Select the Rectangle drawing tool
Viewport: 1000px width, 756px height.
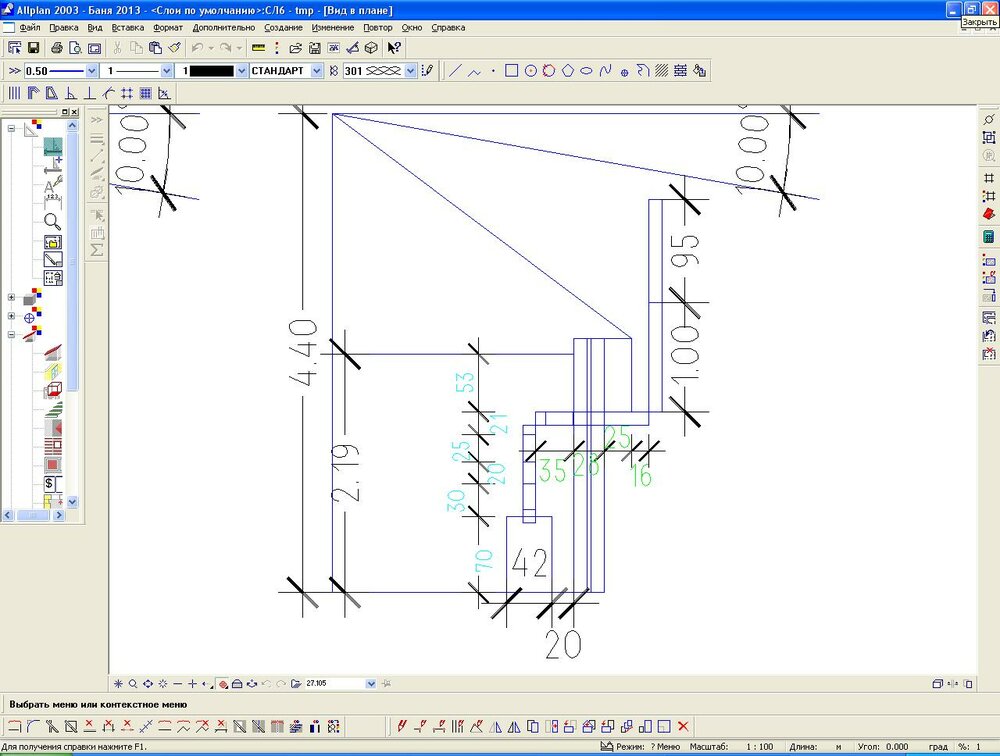pos(511,71)
